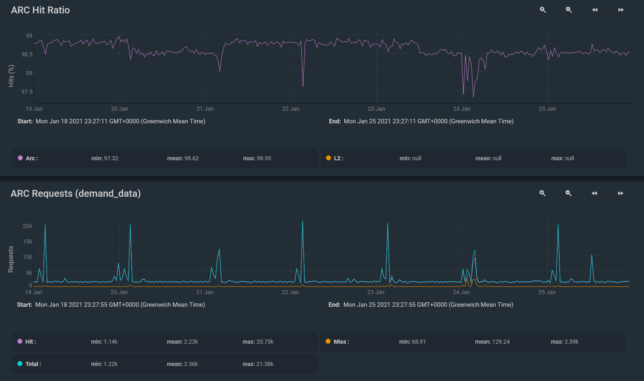Click the rewind arrows in ARC Requests panel
Viewport: 644px width, 381px height.
click(594, 193)
